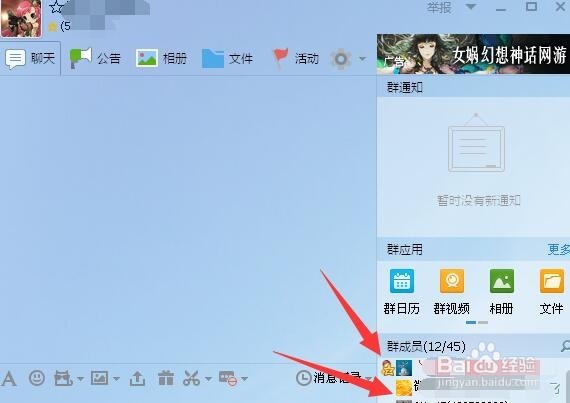Image resolution: width=570 pixels, height=403 pixels.
Task: Click the 群应用 section header
Action: click(405, 250)
